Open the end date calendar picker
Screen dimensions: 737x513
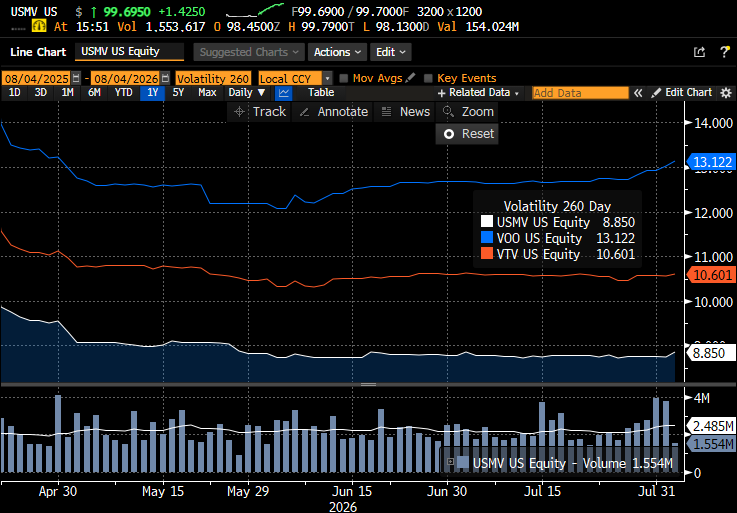click(165, 78)
